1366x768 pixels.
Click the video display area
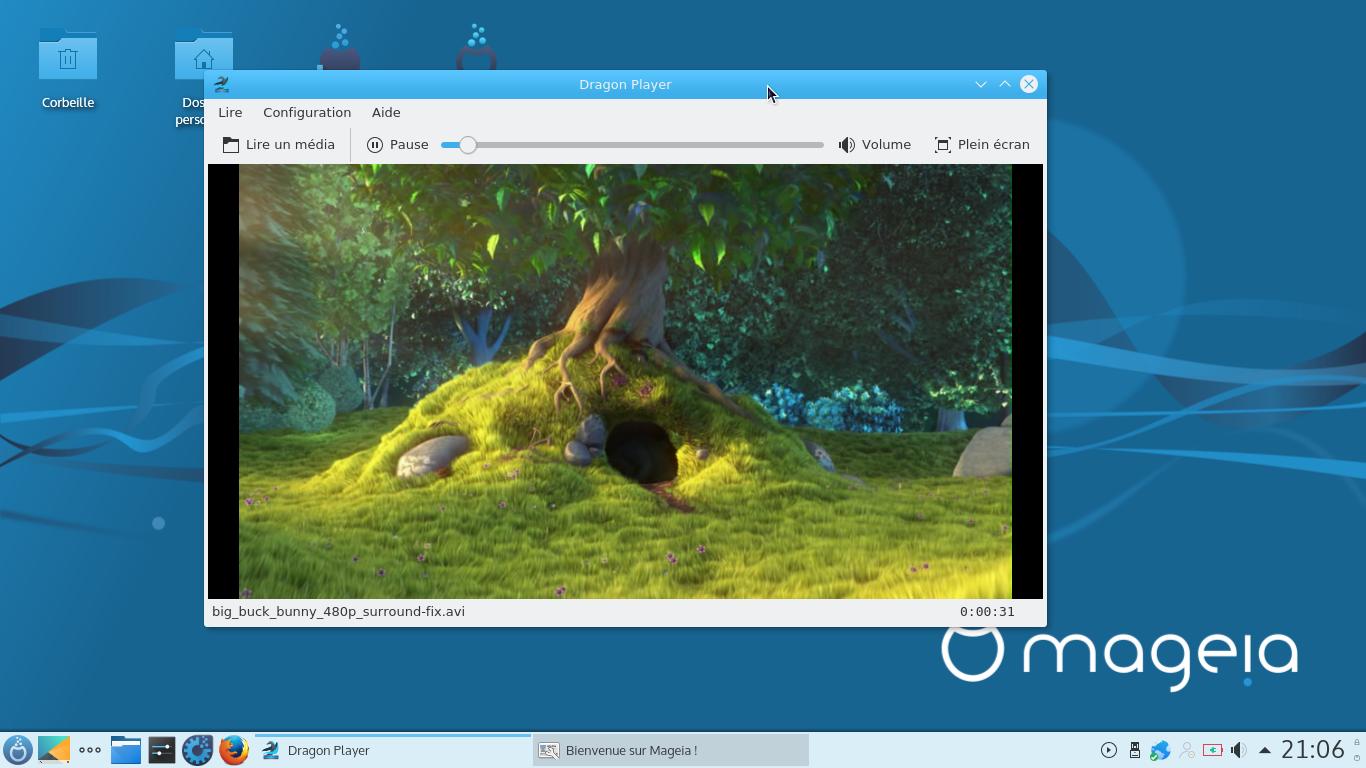point(625,381)
